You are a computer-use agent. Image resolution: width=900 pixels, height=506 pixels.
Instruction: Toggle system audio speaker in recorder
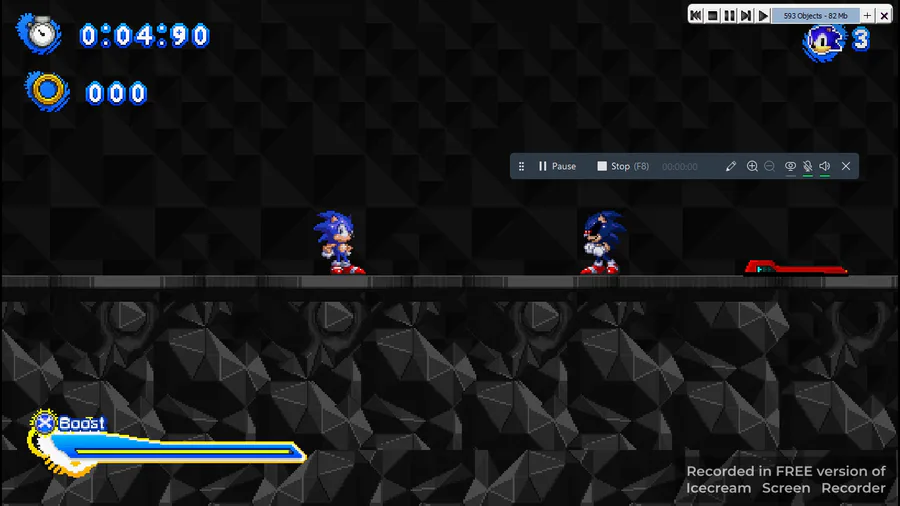(825, 166)
